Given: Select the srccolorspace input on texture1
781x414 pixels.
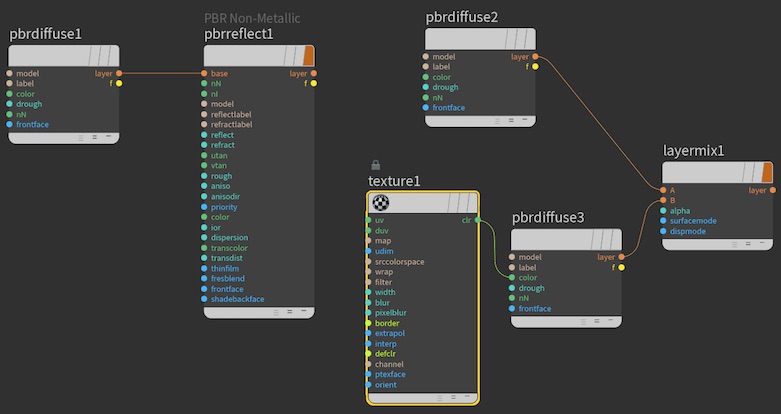Looking at the screenshot, I should (370, 261).
